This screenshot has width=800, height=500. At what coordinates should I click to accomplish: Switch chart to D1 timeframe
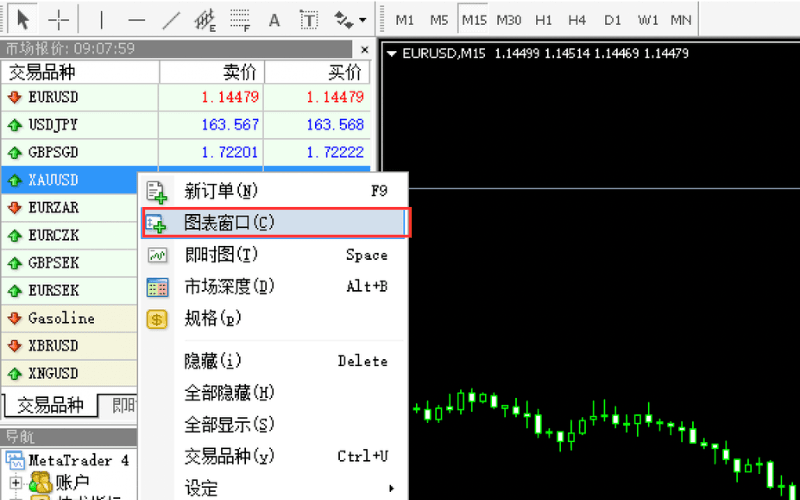(612, 20)
